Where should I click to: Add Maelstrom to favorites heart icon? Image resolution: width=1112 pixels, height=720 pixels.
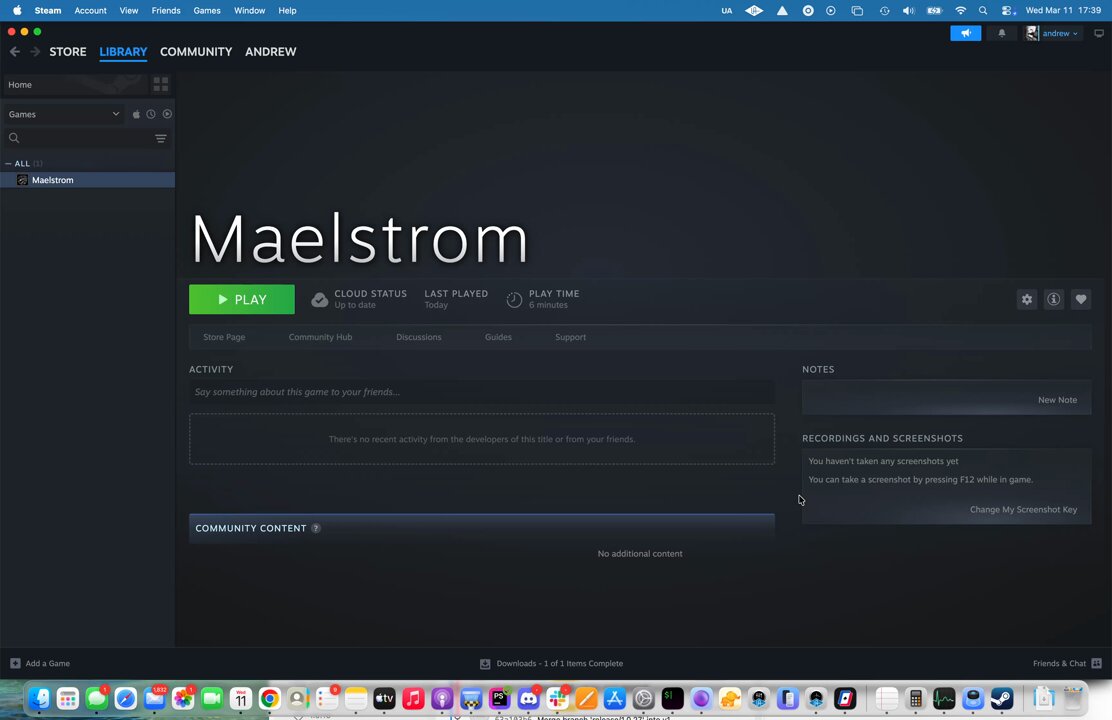click(x=1081, y=299)
